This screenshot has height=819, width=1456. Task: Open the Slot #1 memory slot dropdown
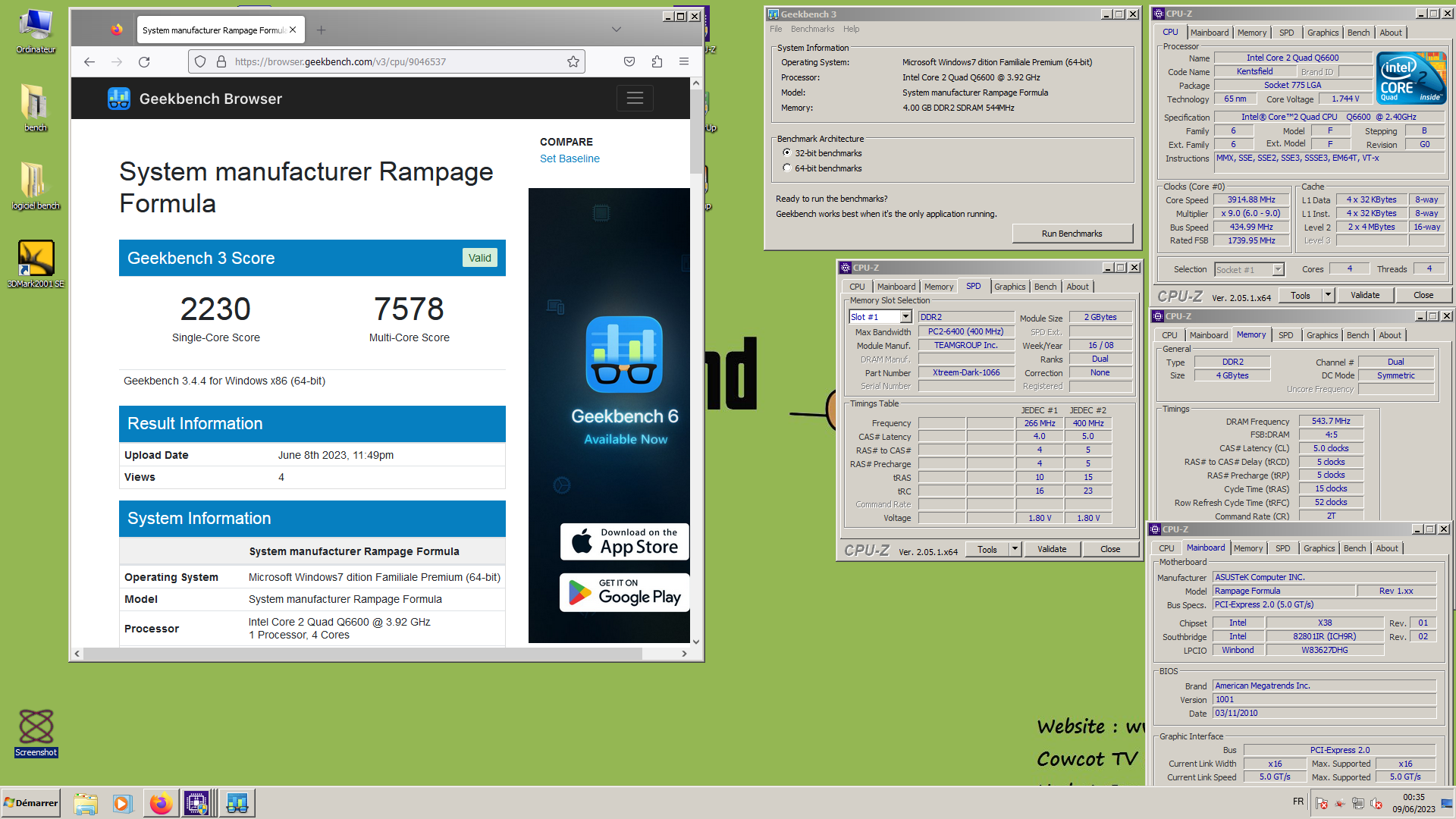click(x=905, y=317)
